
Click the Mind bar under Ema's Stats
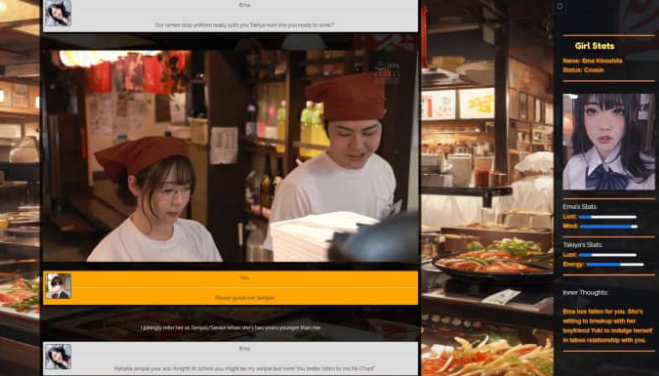(609, 226)
